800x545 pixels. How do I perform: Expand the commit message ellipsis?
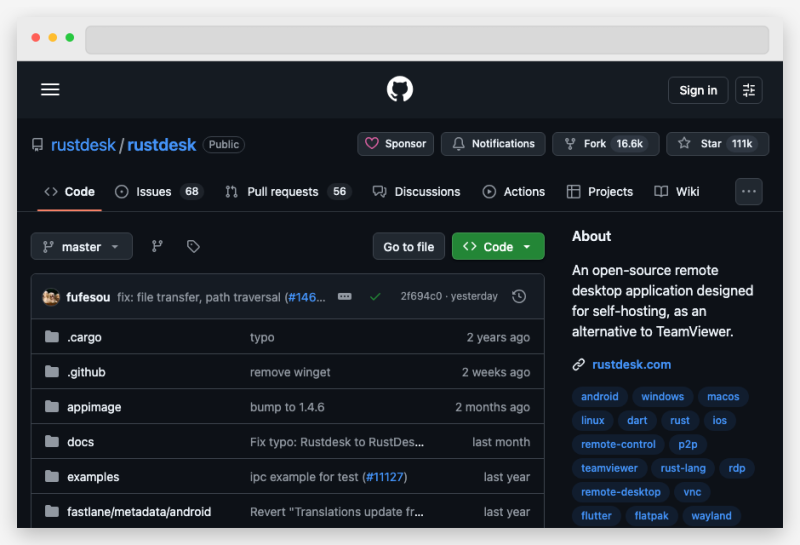(345, 297)
